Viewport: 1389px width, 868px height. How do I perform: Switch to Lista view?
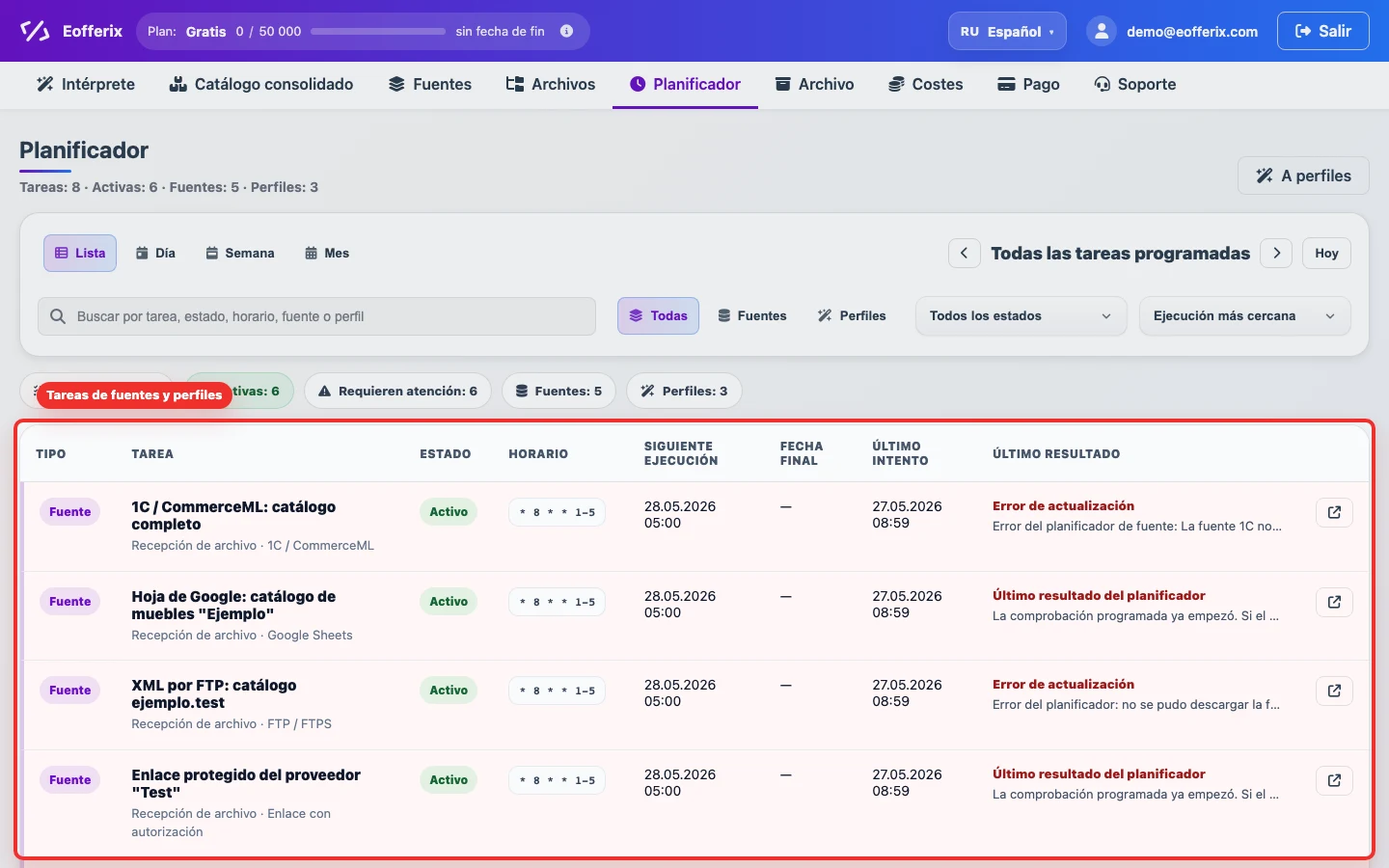pos(80,253)
